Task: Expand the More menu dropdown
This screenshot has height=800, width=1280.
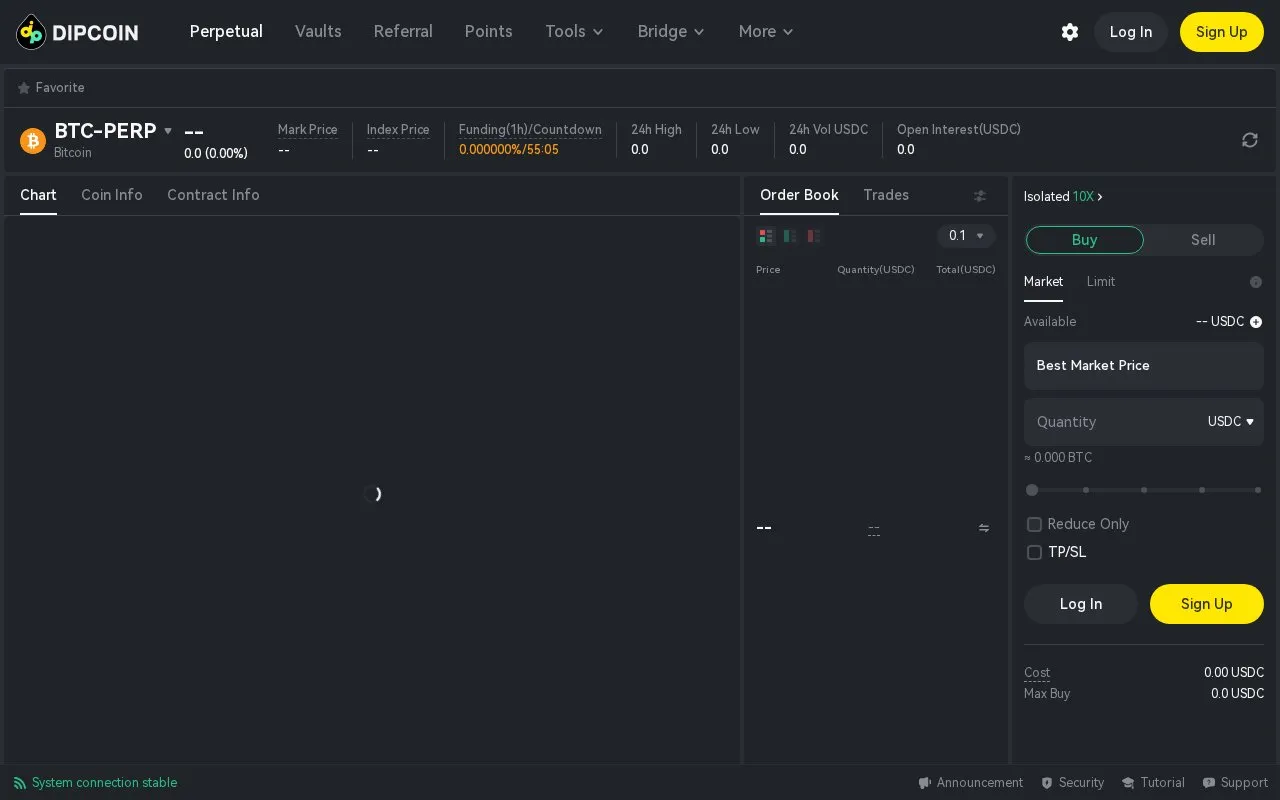Action: pos(767,32)
